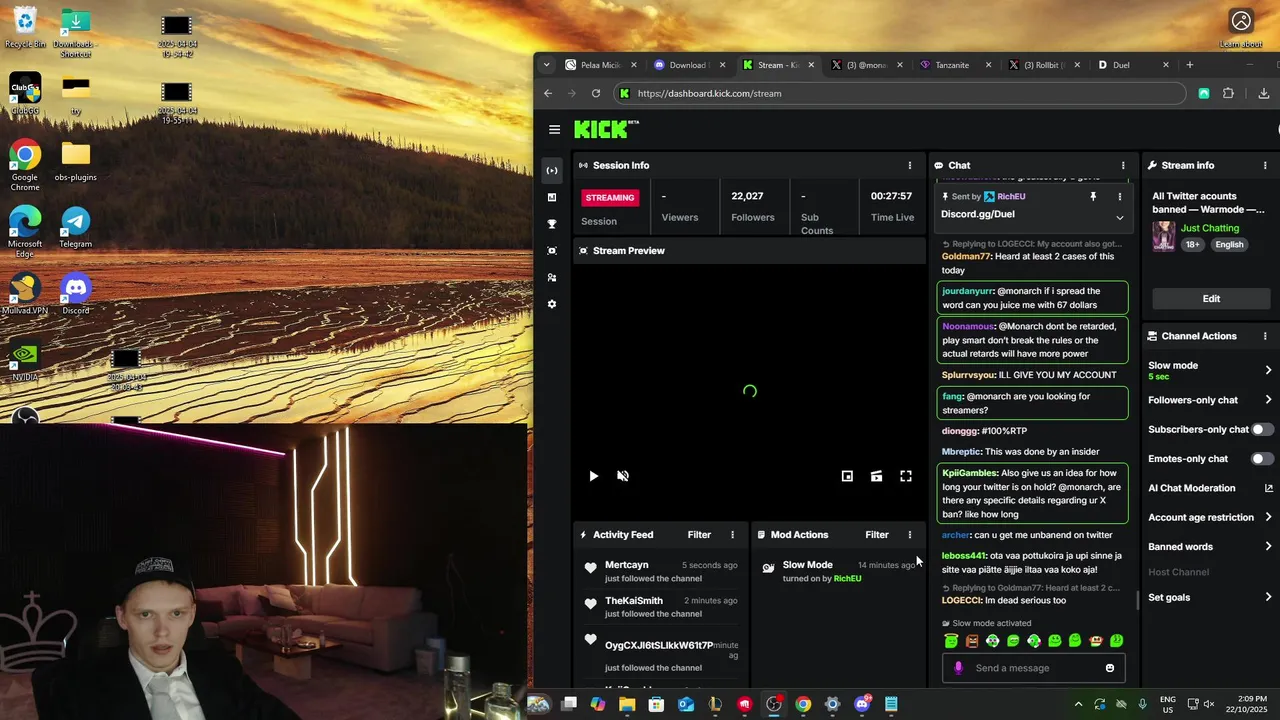Open Channel Actions options menu

coord(1265,336)
